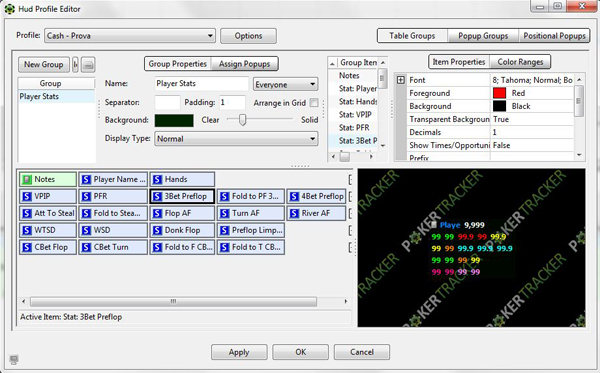The width and height of the screenshot is (600, 373).
Task: Click the Apply button
Action: (x=239, y=352)
